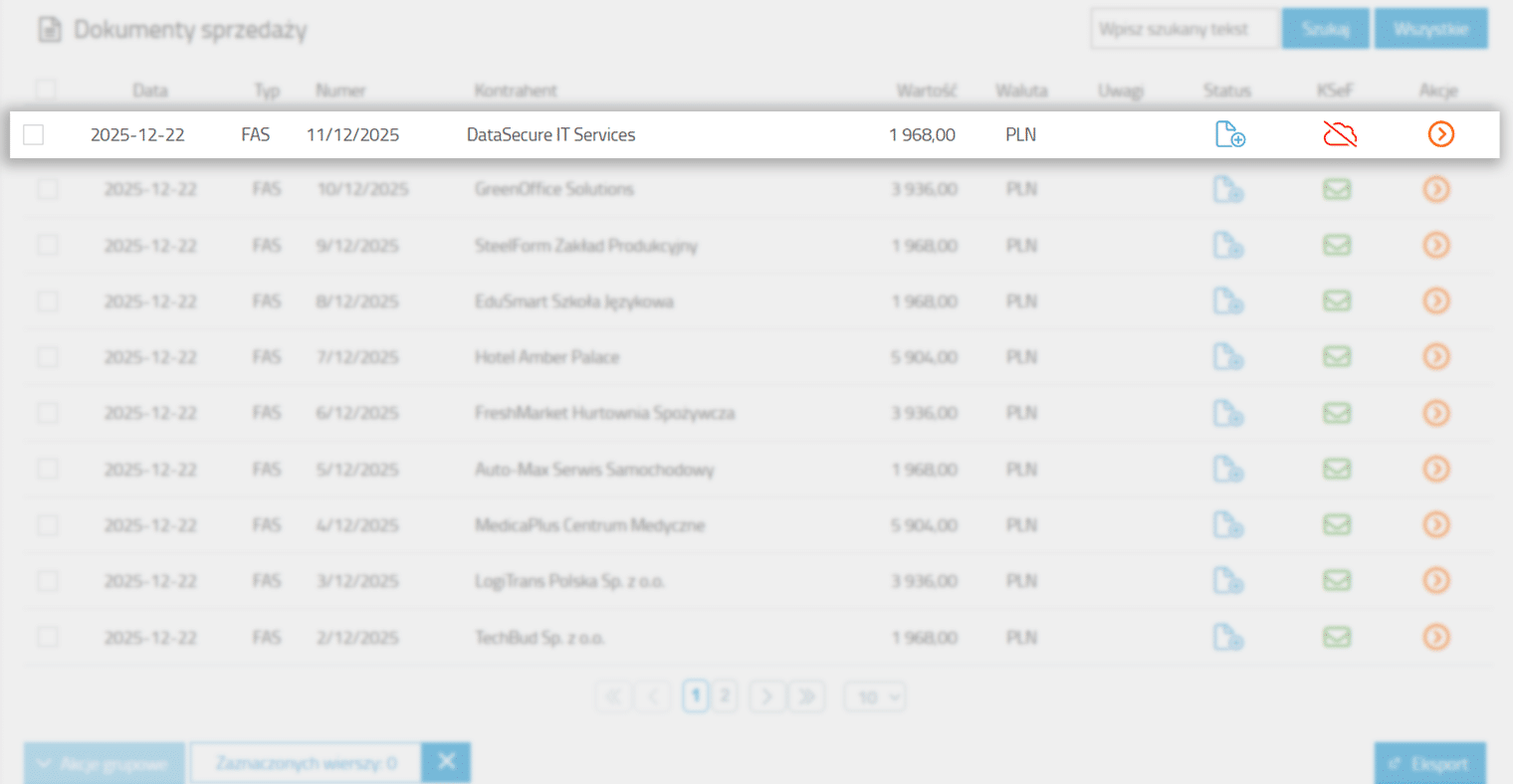The width and height of the screenshot is (1513, 784).
Task: Click the green KSeF envelope for invoice 5/12/2025
Action: 1337,469
